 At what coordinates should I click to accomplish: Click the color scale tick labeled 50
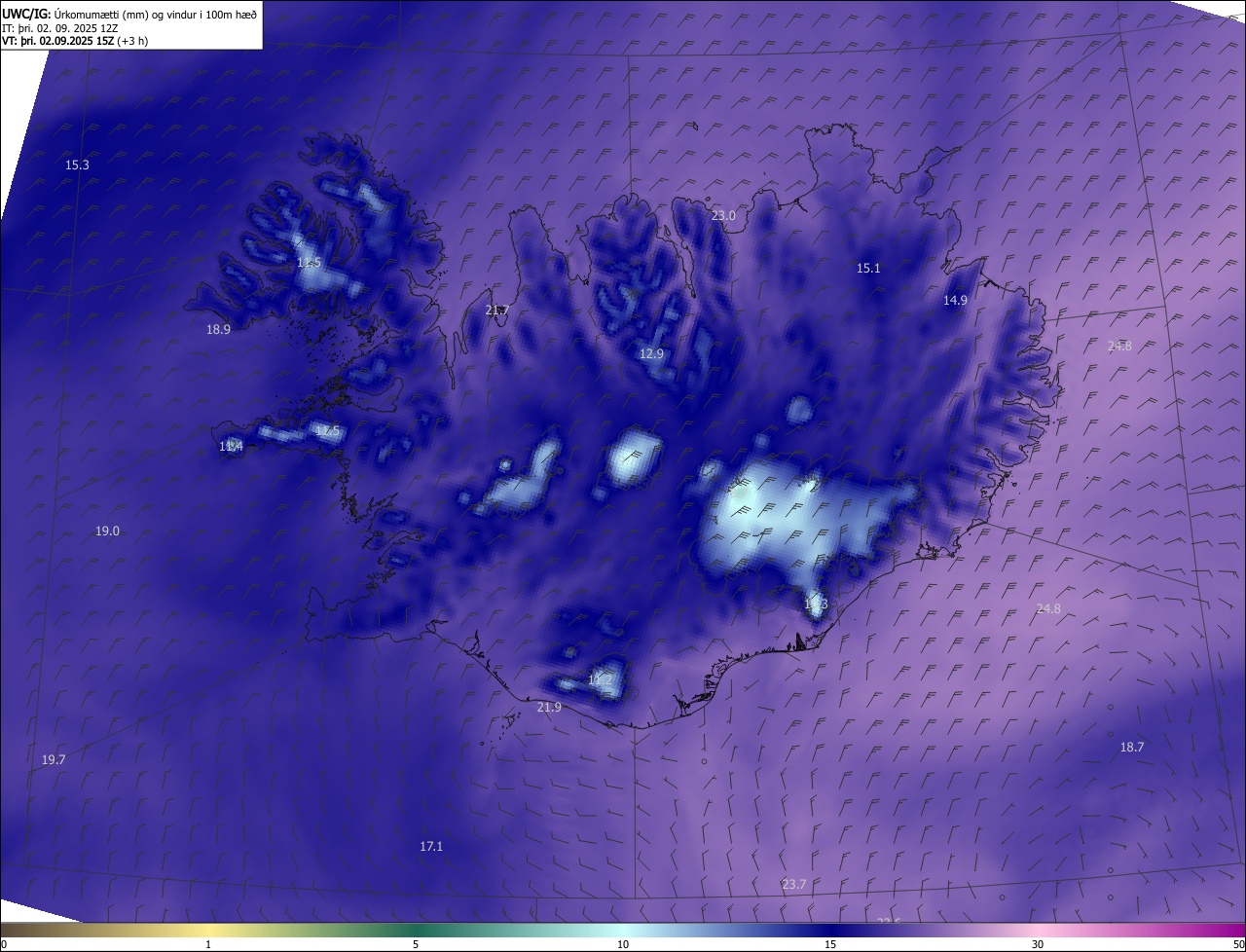[x=1238, y=944]
